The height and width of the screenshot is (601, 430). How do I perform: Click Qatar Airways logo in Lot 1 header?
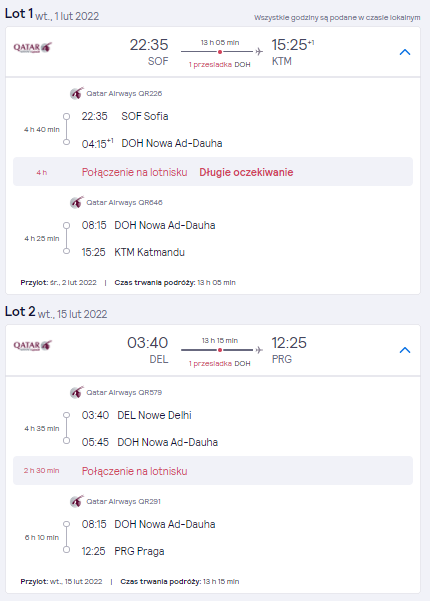tap(33, 48)
